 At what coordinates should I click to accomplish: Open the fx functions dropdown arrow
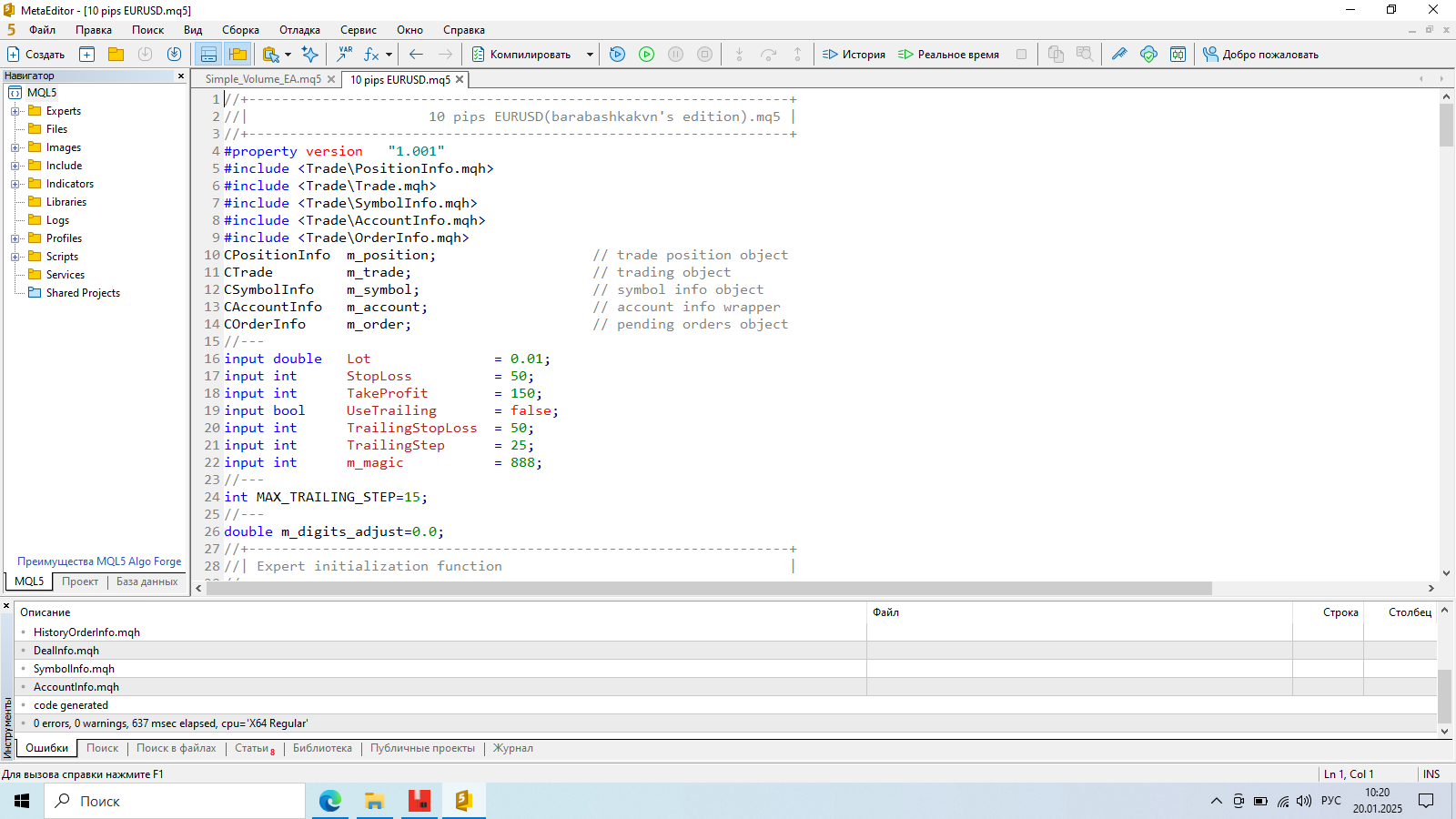tap(389, 55)
